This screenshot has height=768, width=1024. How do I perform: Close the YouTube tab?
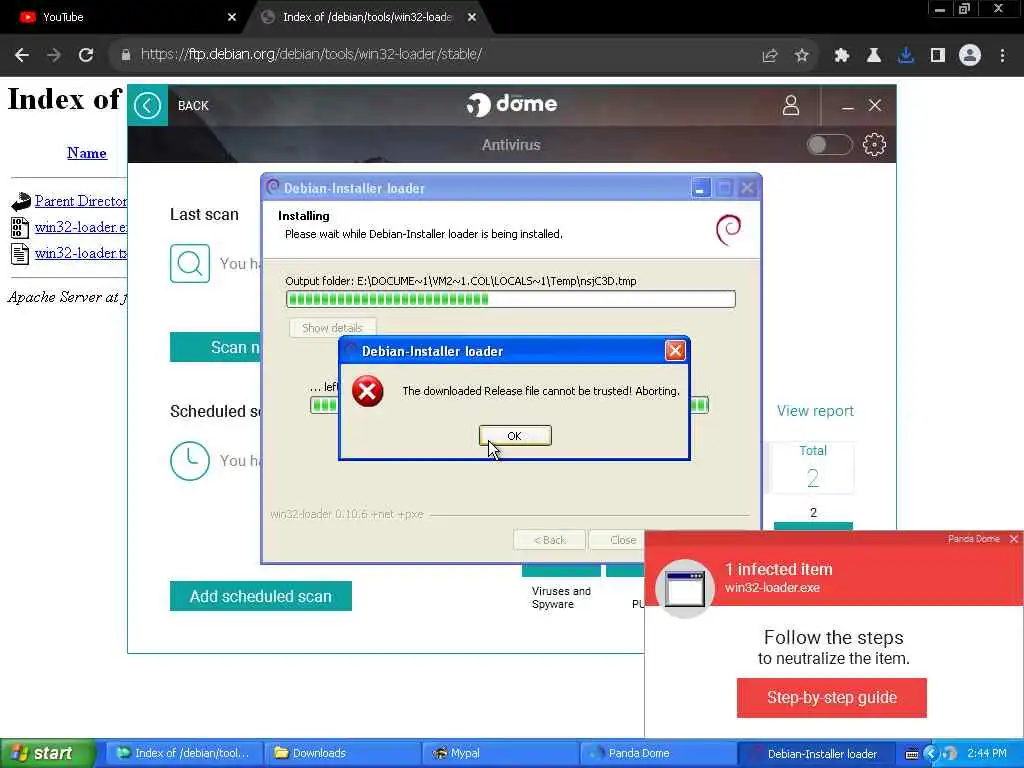click(x=232, y=18)
